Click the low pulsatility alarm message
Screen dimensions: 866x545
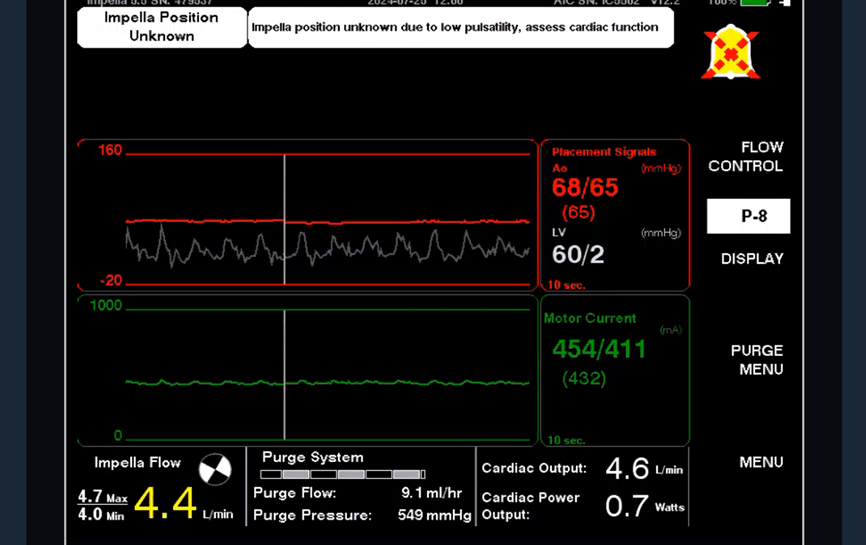pos(461,27)
